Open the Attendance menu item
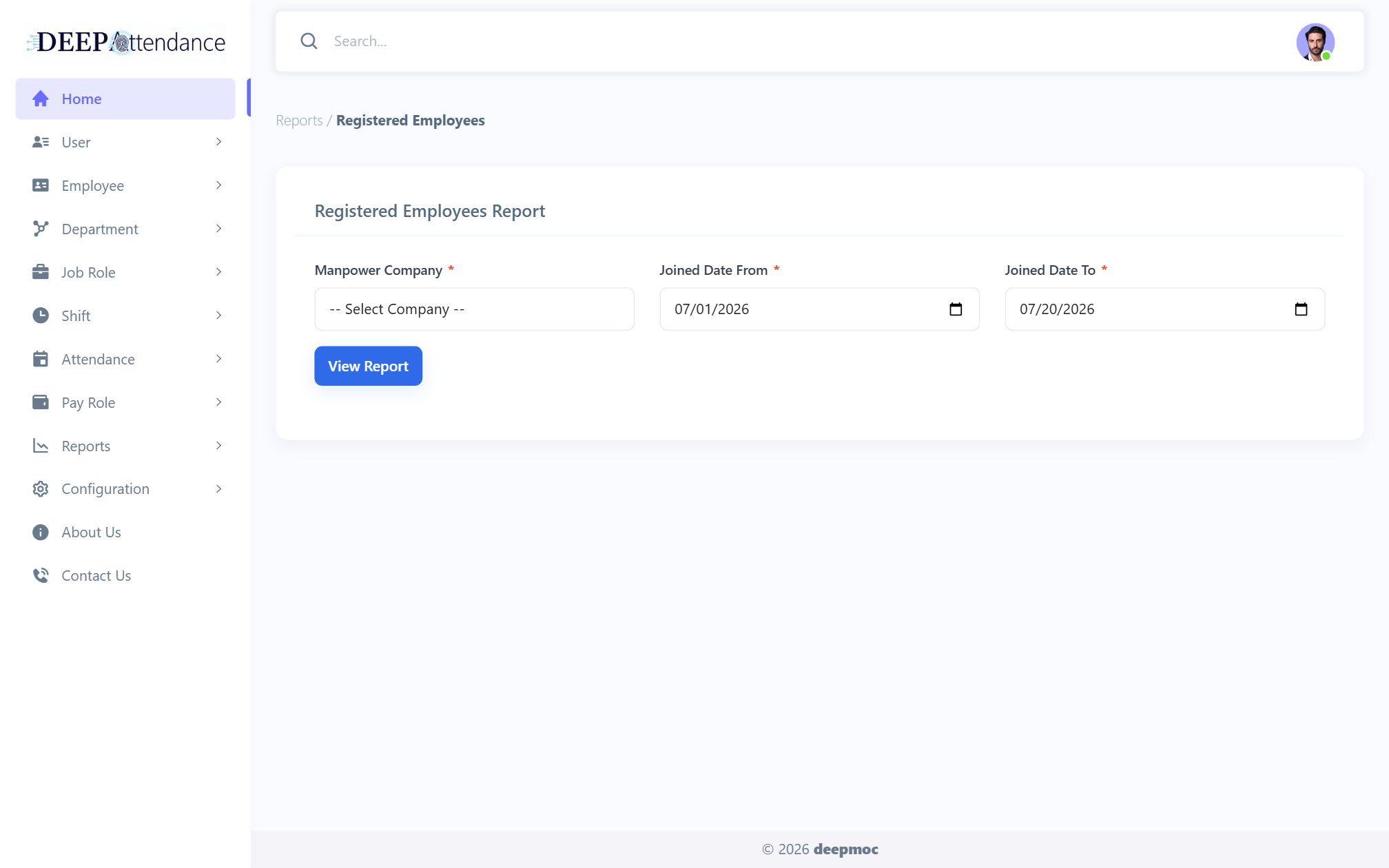This screenshot has width=1389, height=868. (x=125, y=359)
